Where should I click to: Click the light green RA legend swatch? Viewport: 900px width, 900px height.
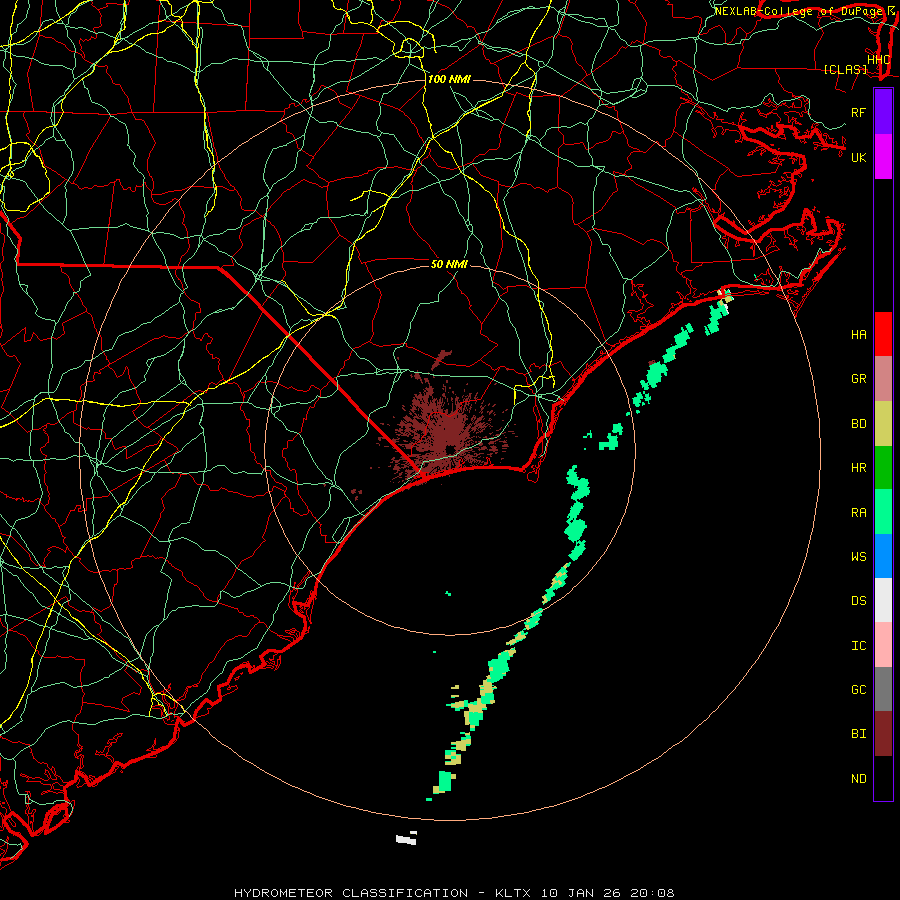(883, 512)
